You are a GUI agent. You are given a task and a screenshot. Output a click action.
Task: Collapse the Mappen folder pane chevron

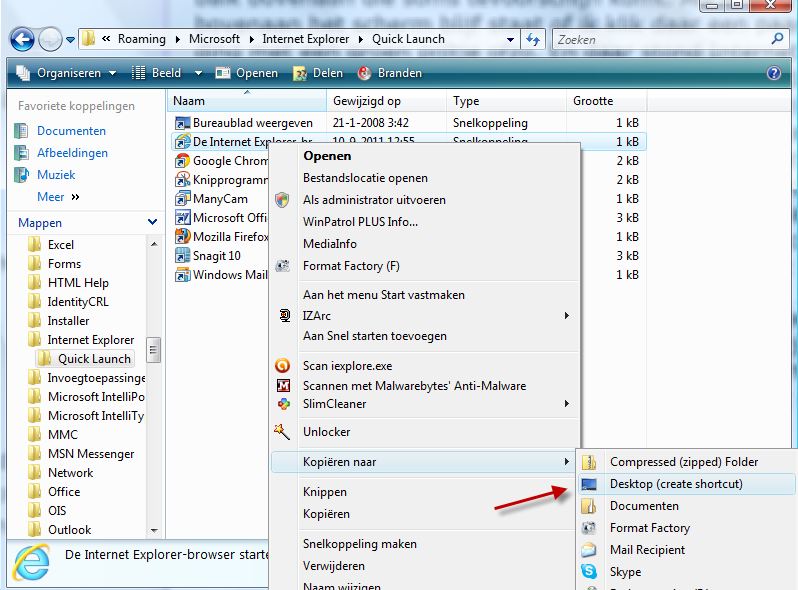pos(152,223)
